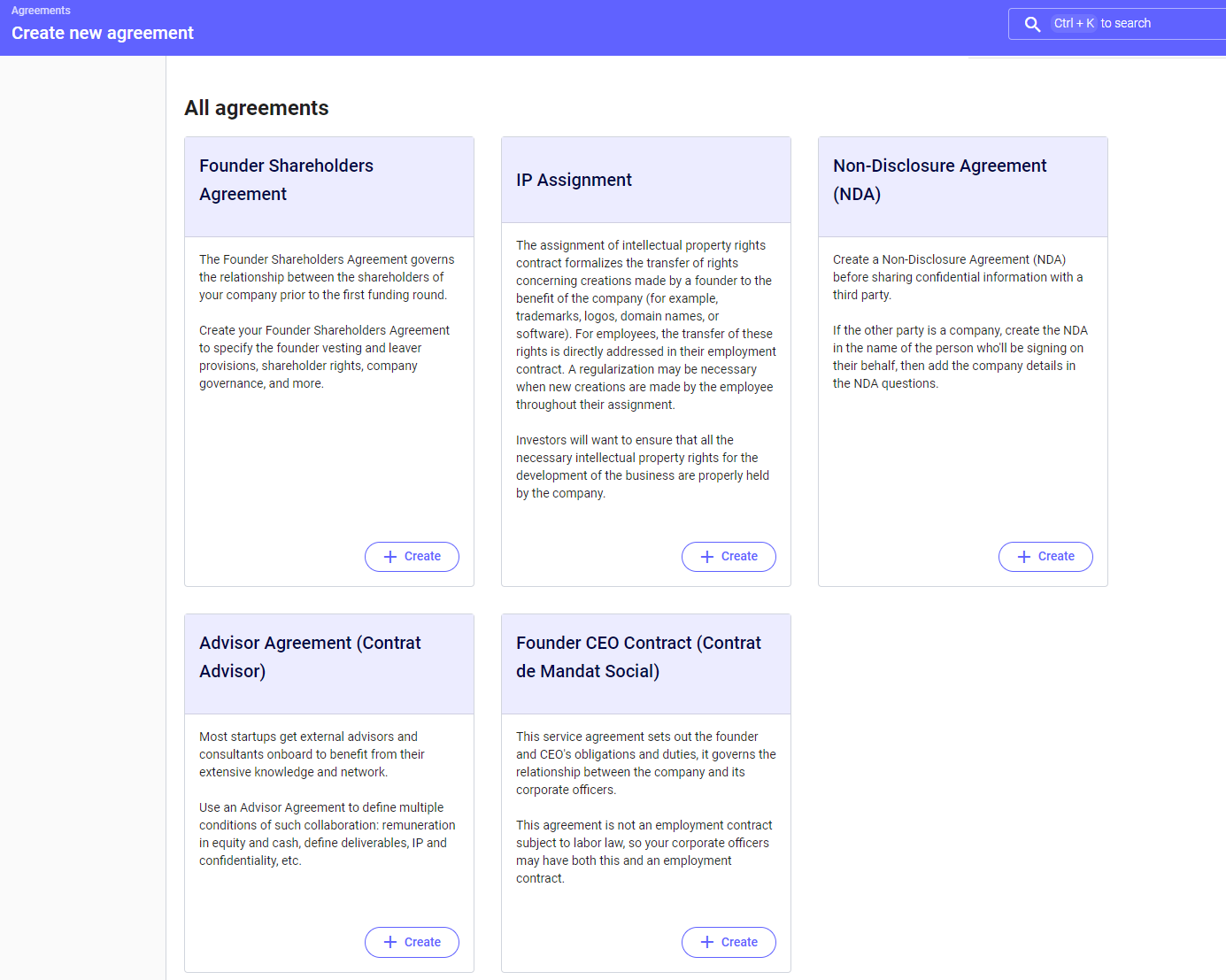Click the IP Assignment description about investors

point(643,467)
